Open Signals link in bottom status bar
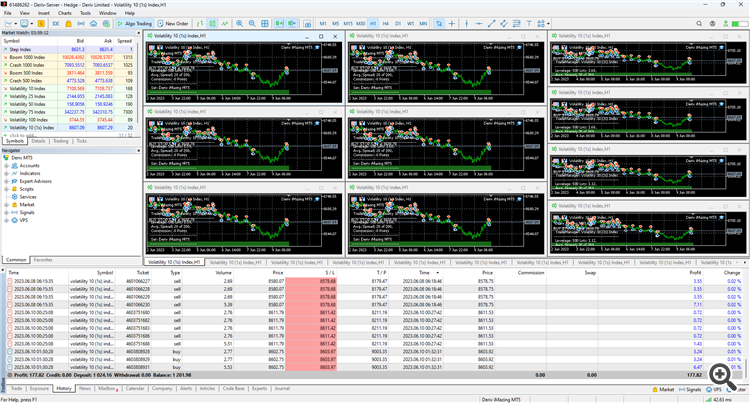750x403 pixels. [690, 390]
